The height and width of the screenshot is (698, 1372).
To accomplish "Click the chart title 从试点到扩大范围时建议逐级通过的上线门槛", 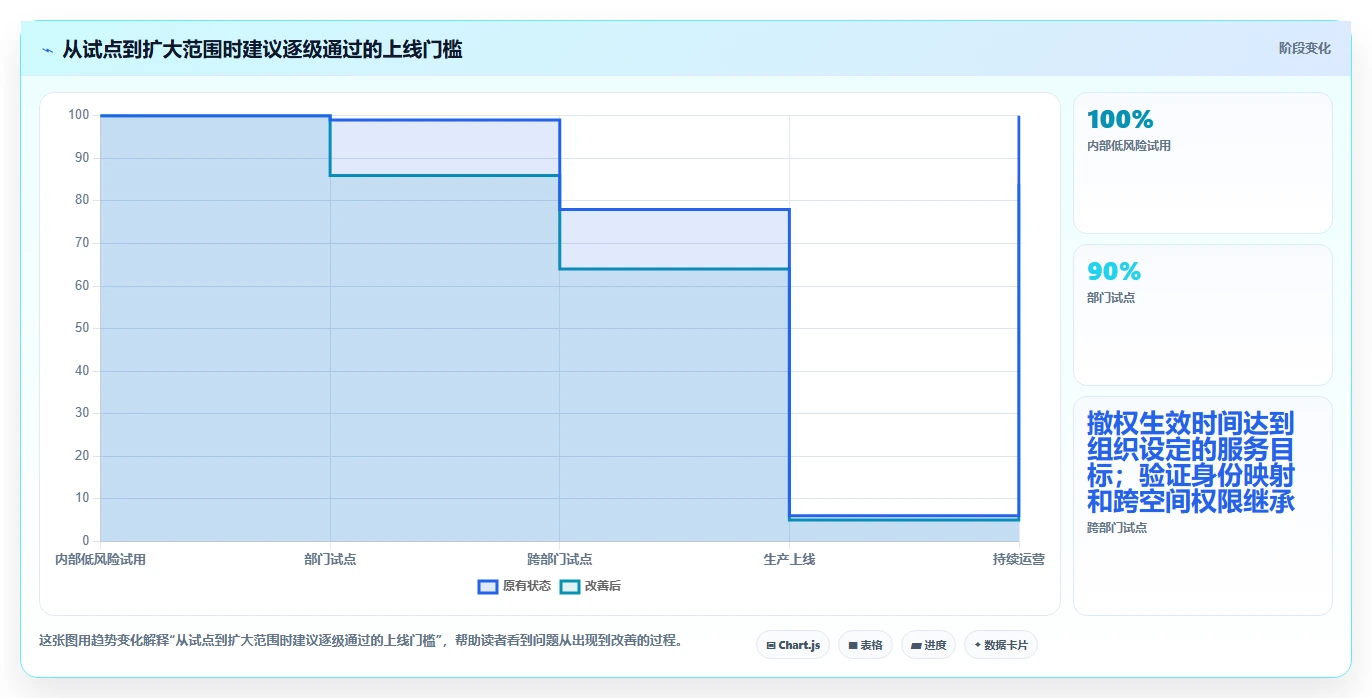I will [262, 49].
